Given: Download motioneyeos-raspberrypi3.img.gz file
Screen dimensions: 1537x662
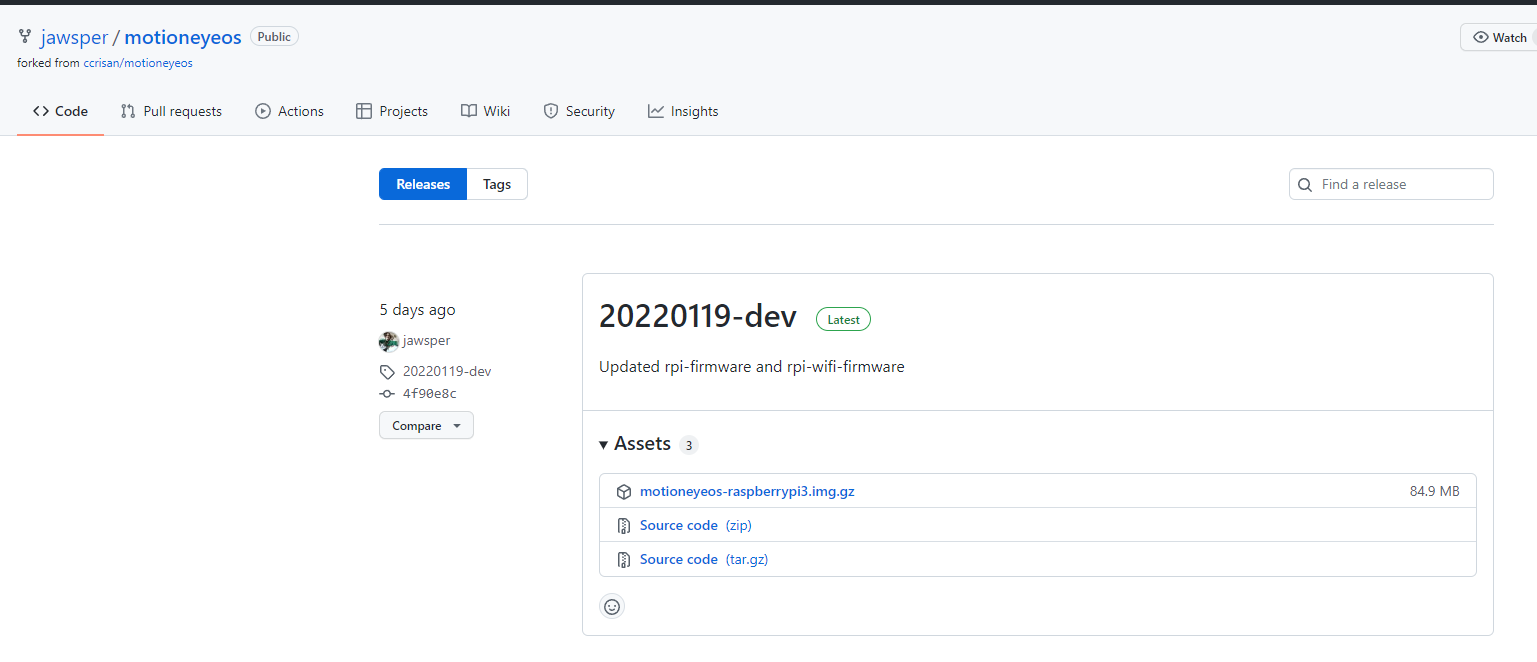Looking at the screenshot, I should click(x=747, y=492).
